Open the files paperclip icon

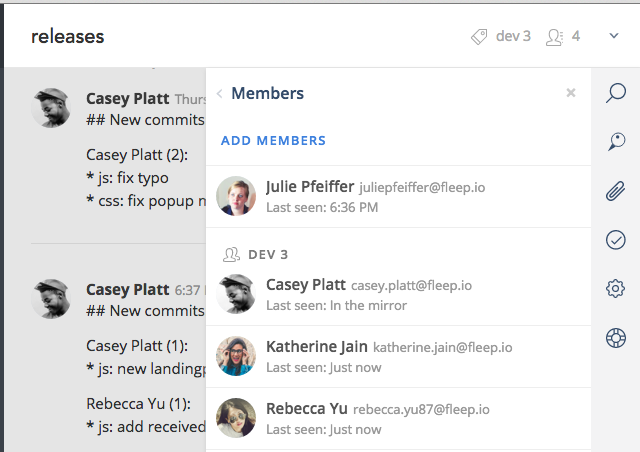(x=616, y=191)
